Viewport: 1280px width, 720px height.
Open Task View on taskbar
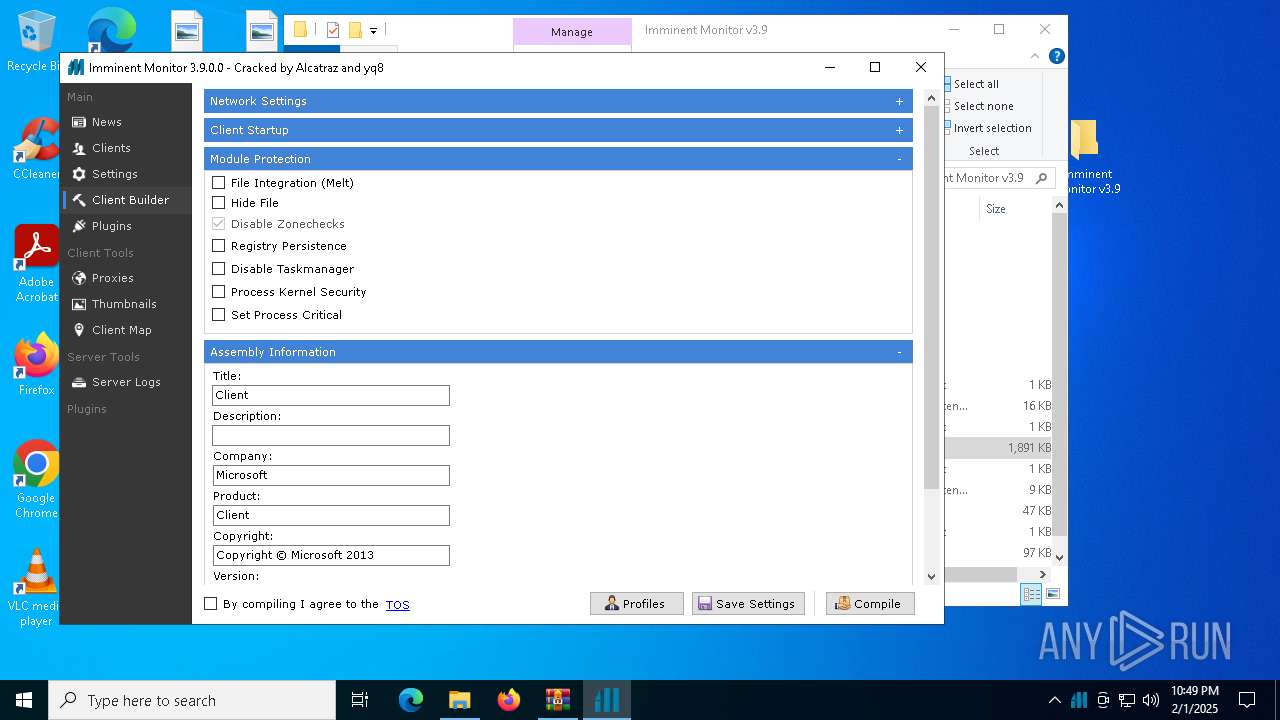pos(360,700)
